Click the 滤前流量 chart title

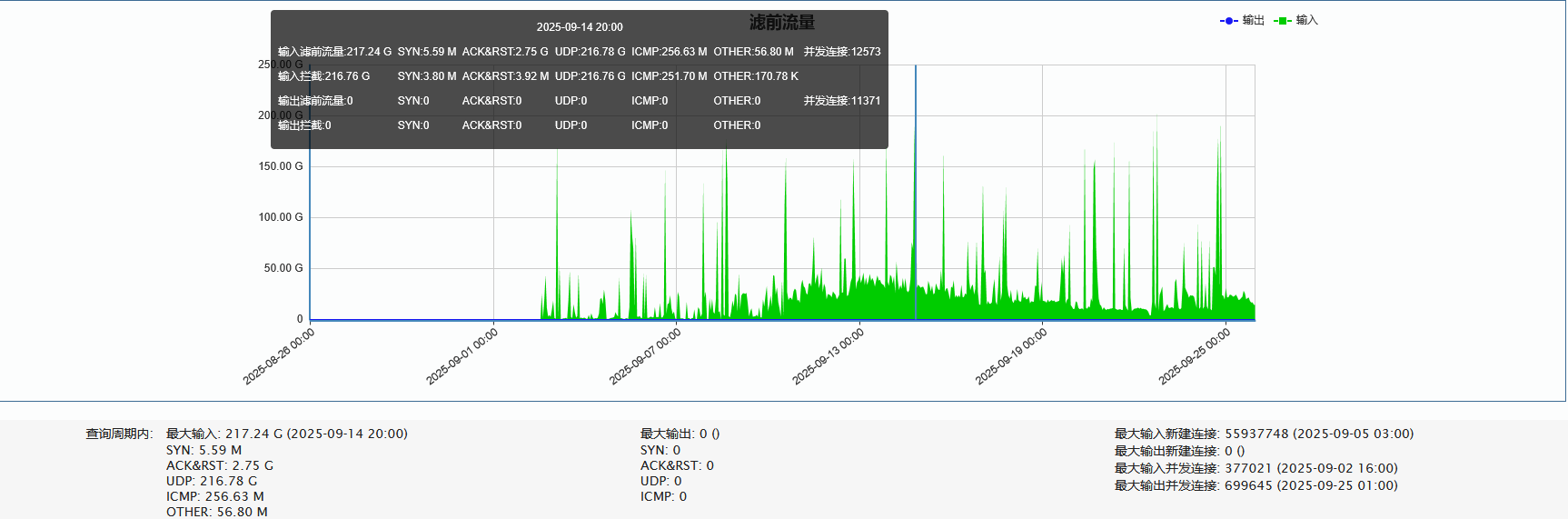782,23
